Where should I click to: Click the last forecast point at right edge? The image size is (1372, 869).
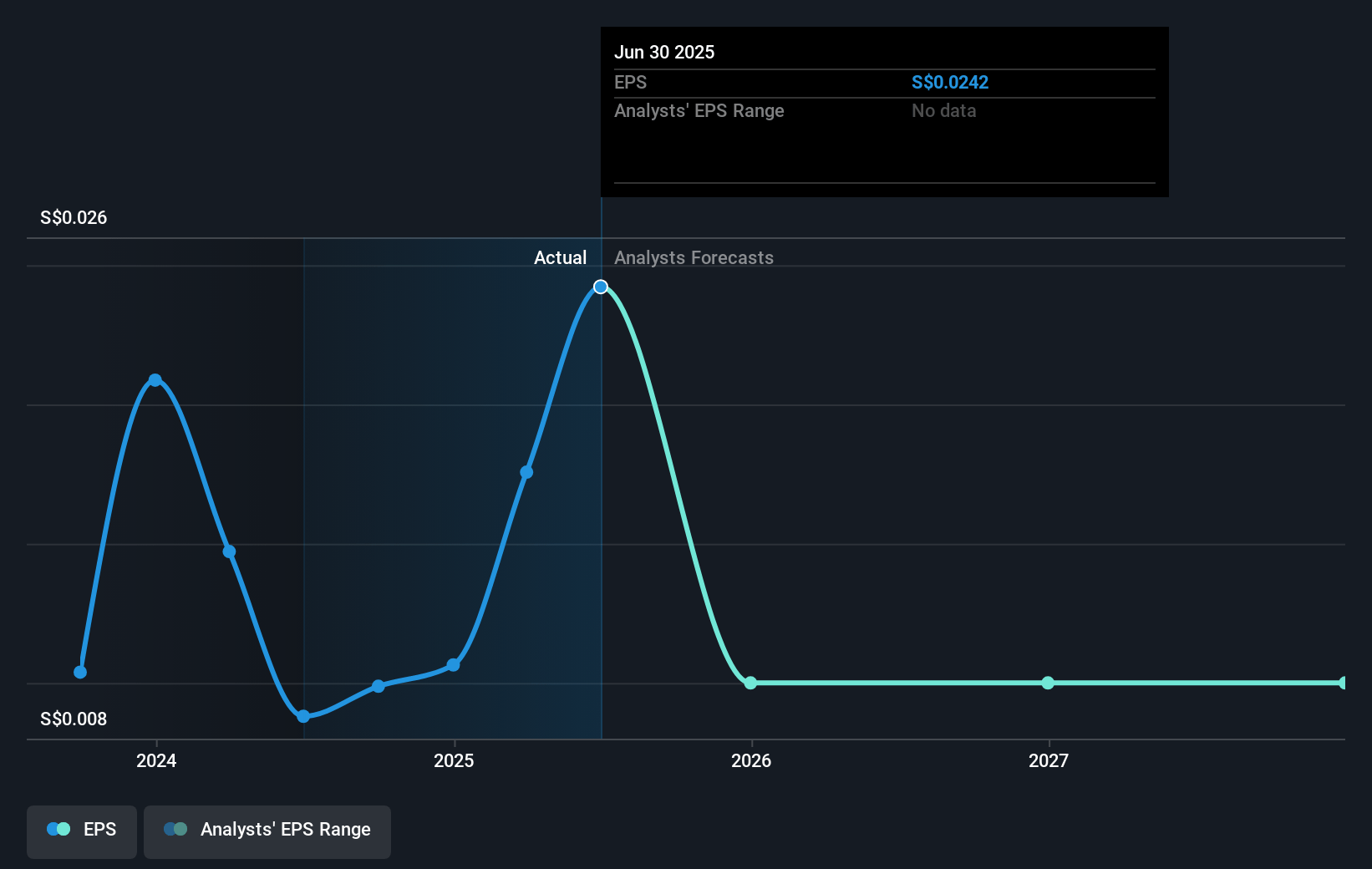point(1343,683)
